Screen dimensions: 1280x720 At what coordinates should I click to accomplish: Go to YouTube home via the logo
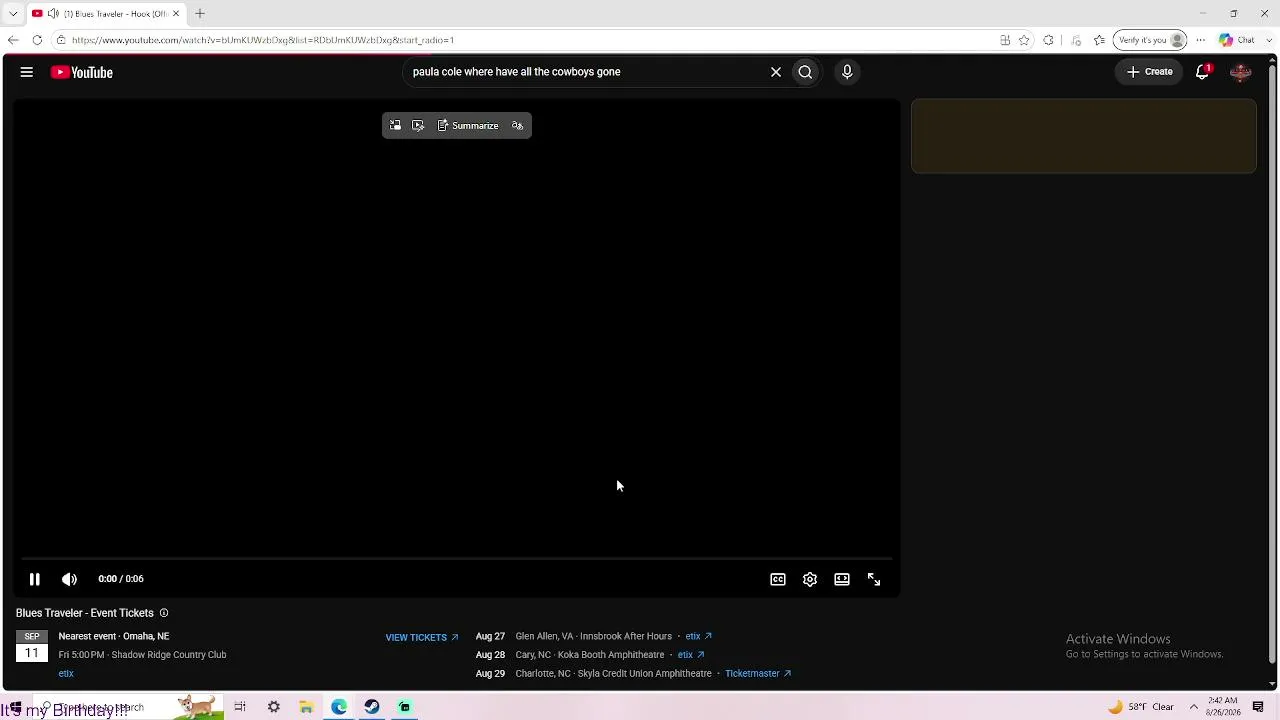pyautogui.click(x=82, y=72)
